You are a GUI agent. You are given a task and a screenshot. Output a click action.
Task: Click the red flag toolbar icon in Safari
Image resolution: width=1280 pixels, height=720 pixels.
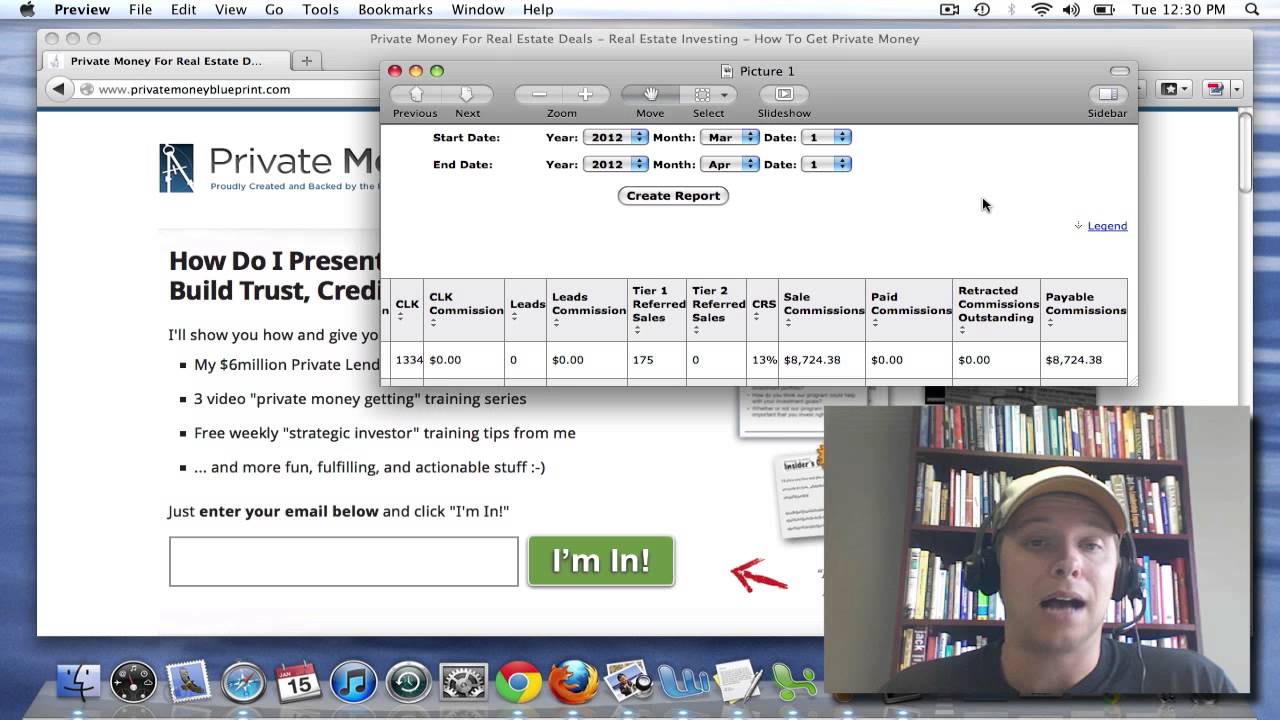(x=1214, y=89)
